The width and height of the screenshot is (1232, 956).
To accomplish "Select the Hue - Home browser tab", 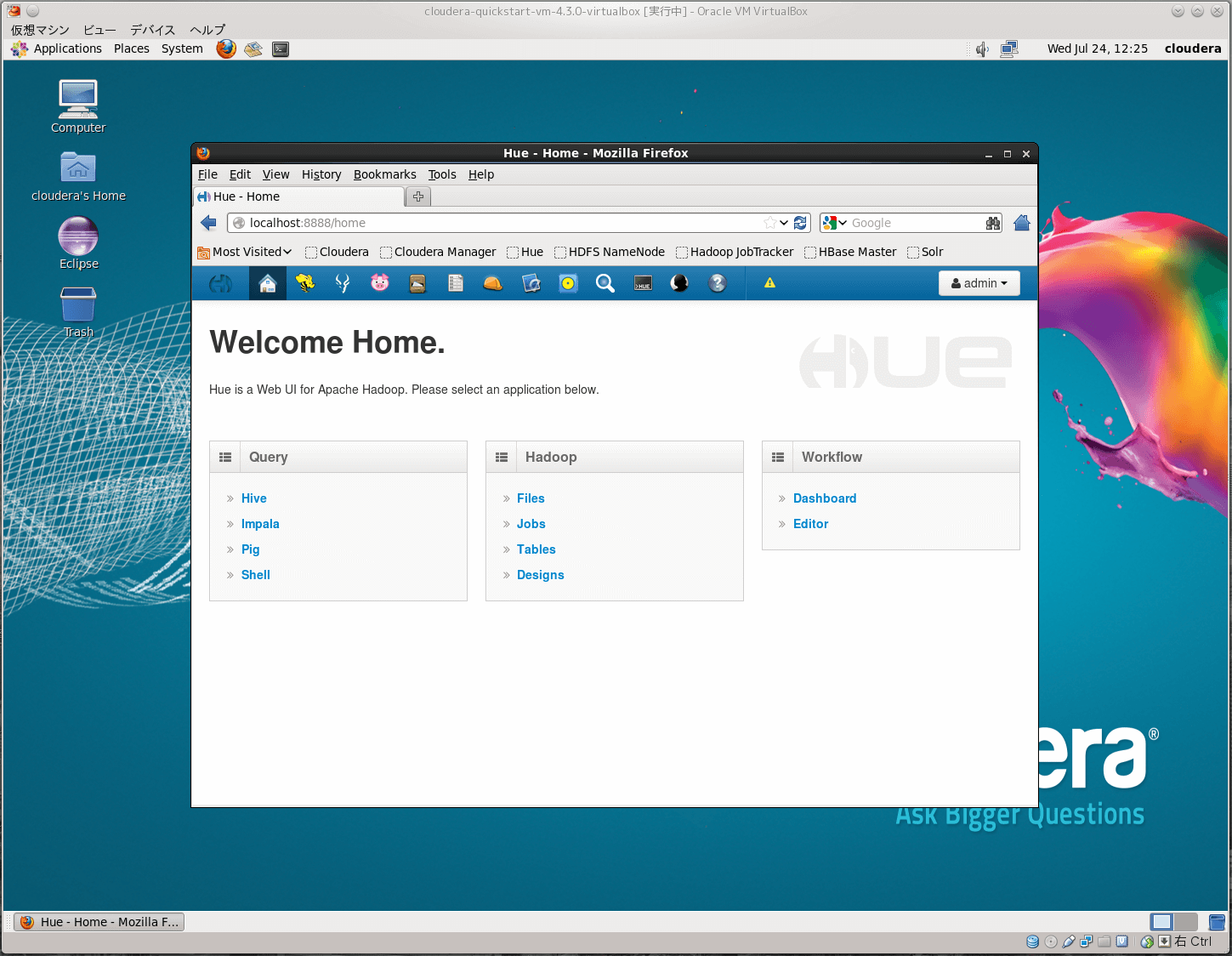I will point(299,196).
